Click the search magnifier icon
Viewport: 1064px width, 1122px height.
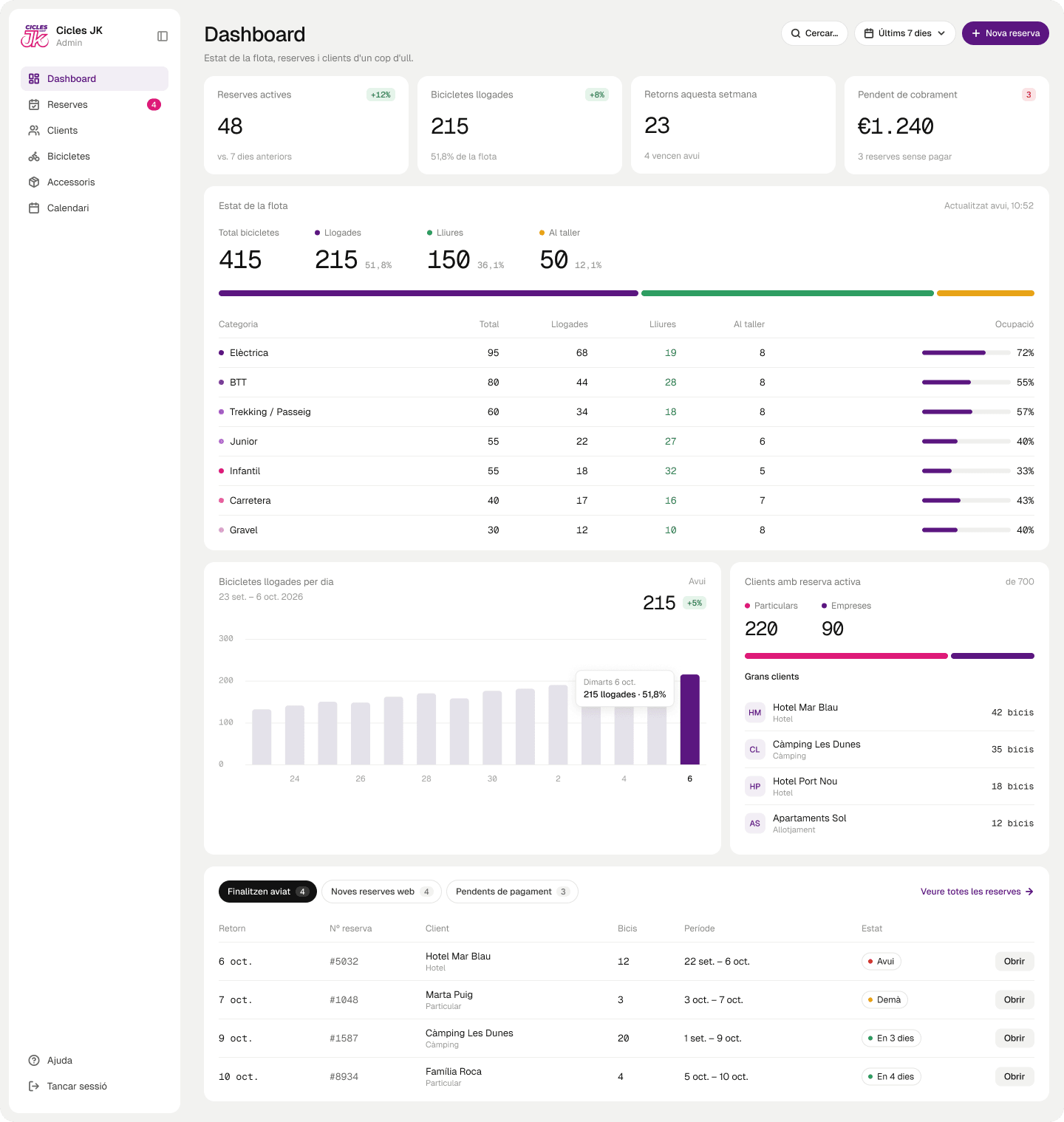coord(796,33)
